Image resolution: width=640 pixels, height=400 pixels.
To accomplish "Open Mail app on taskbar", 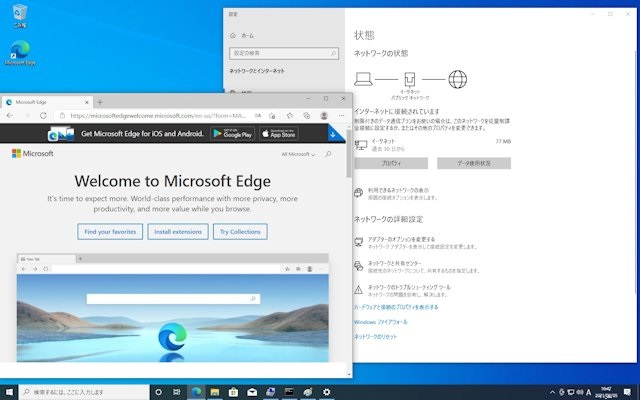I will pyautogui.click(x=252, y=392).
